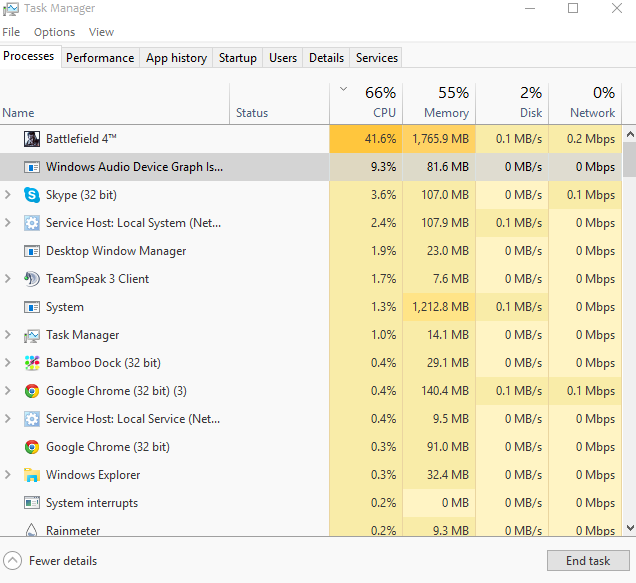Image resolution: width=636 pixels, height=583 pixels.
Task: Expand the Bamboo Dock (32 bit) group
Action: click(7, 363)
